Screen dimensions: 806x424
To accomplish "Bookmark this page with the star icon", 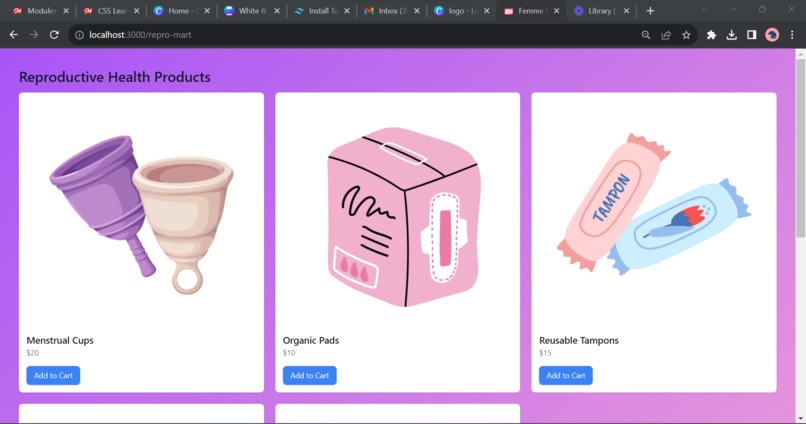I will (x=686, y=35).
